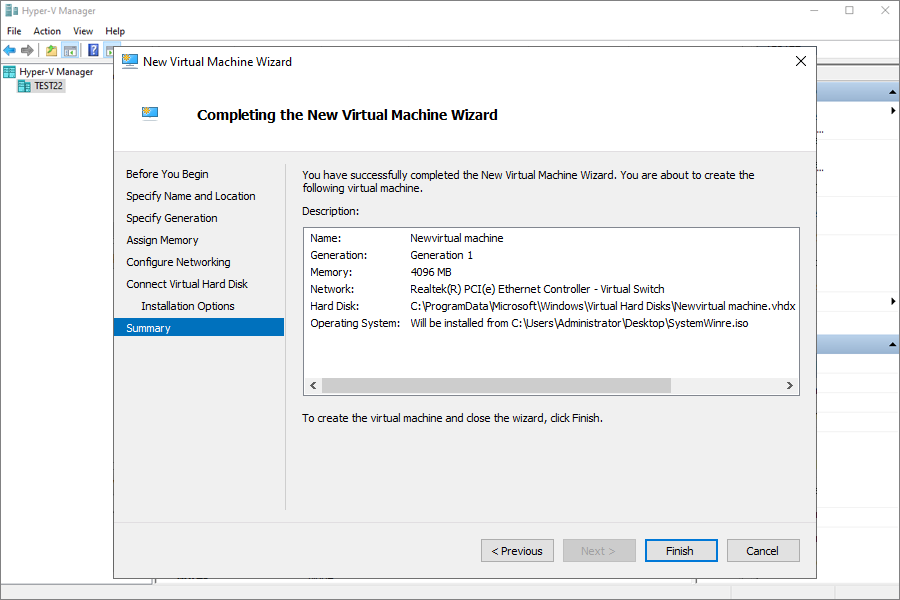Expand the Actions submenu arrow above the lower section
The image size is (900, 600).
(893, 301)
